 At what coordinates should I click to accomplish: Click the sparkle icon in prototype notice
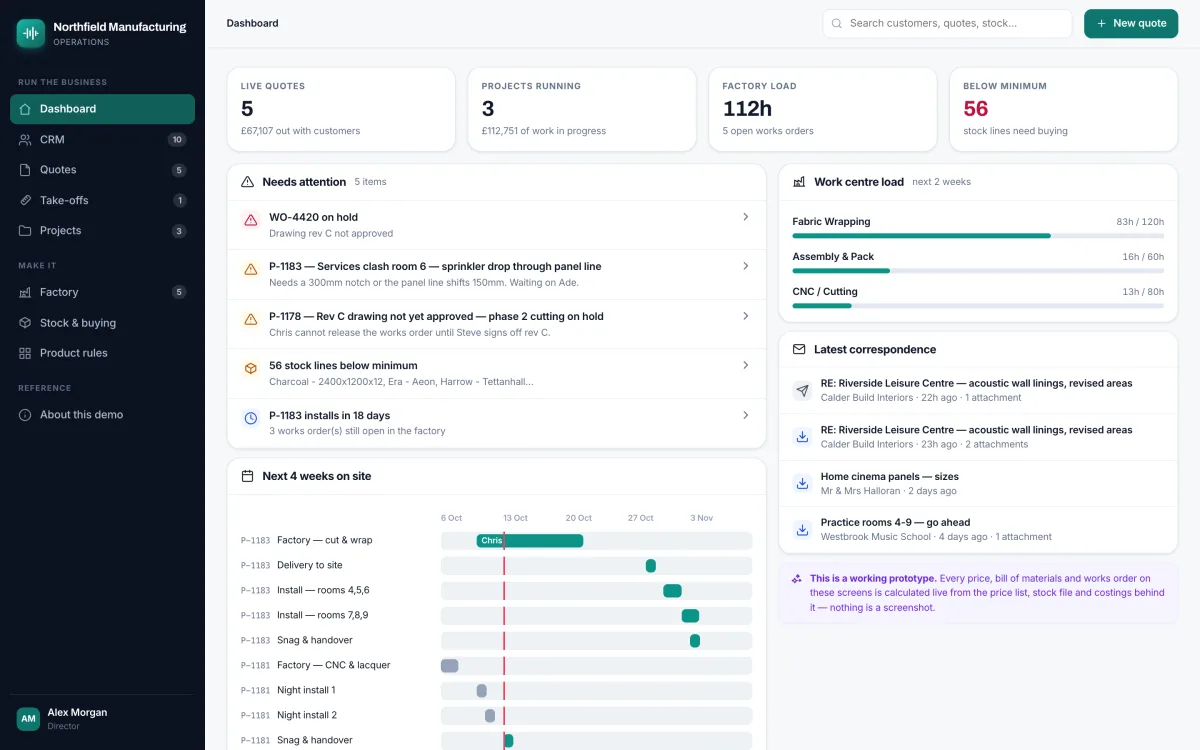coord(797,579)
